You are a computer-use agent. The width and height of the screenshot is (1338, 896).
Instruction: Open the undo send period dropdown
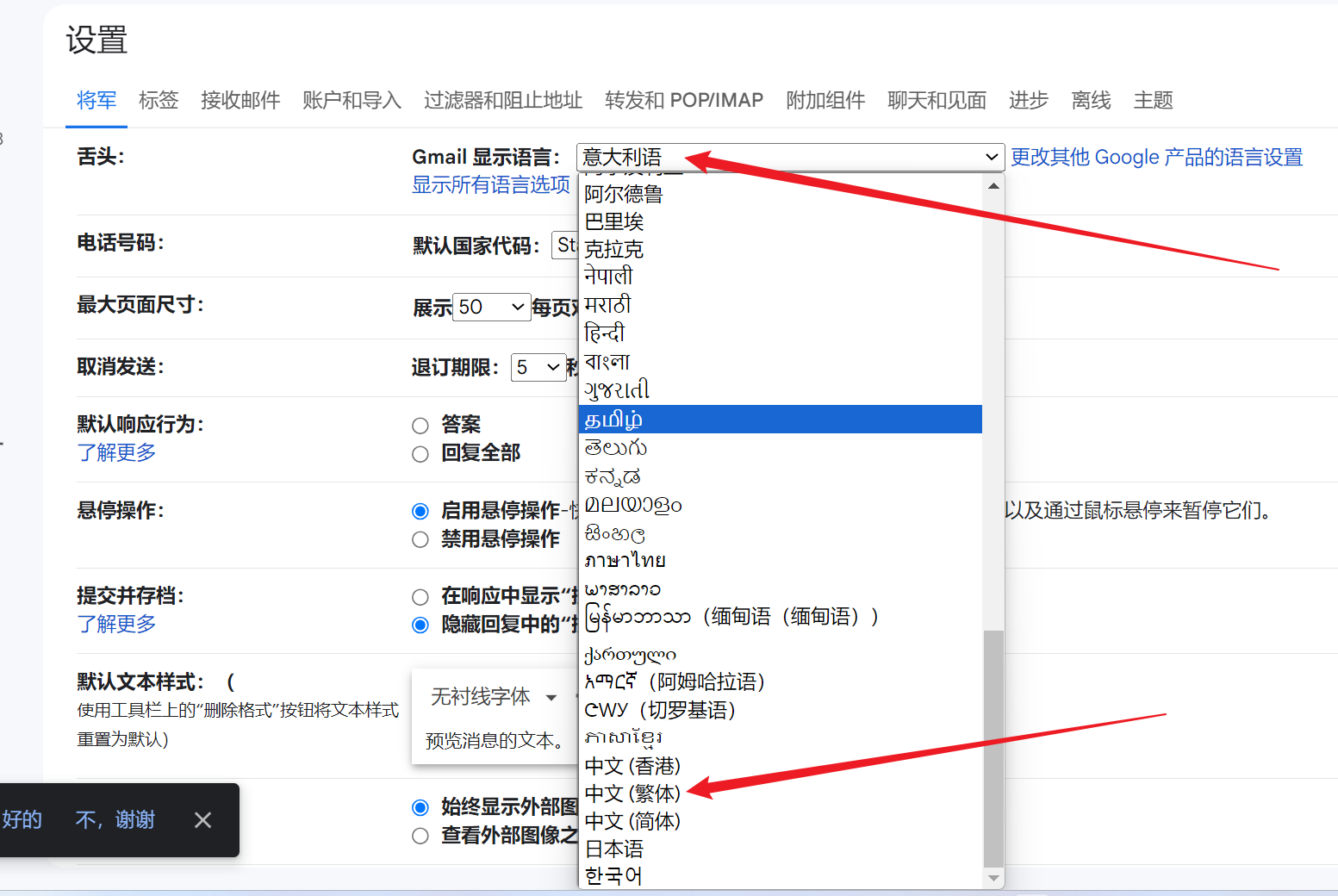[538, 368]
